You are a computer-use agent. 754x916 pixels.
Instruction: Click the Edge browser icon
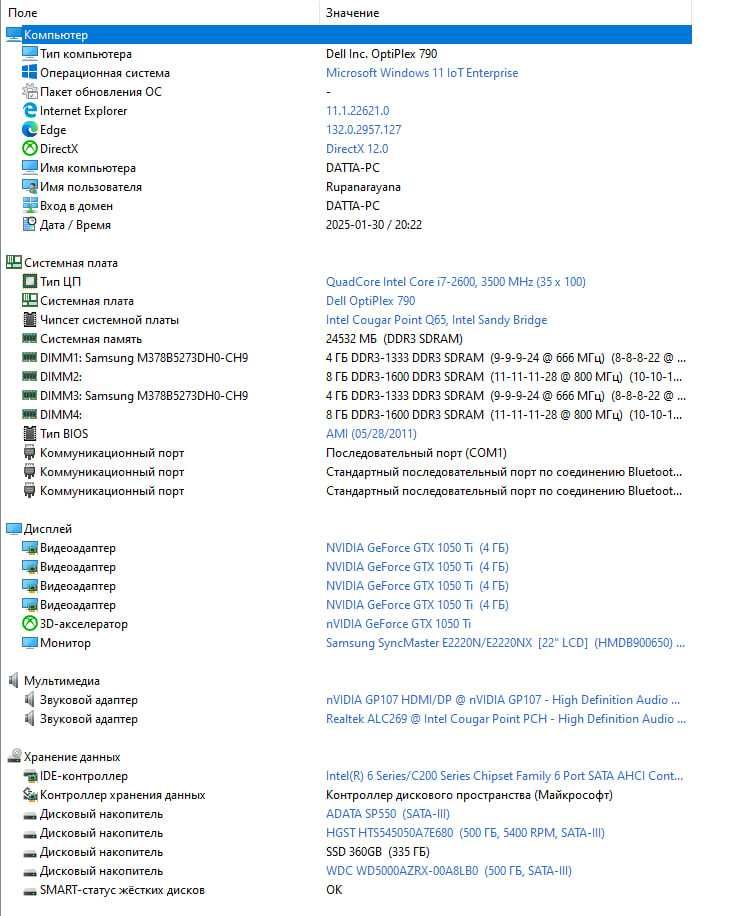pos(29,130)
